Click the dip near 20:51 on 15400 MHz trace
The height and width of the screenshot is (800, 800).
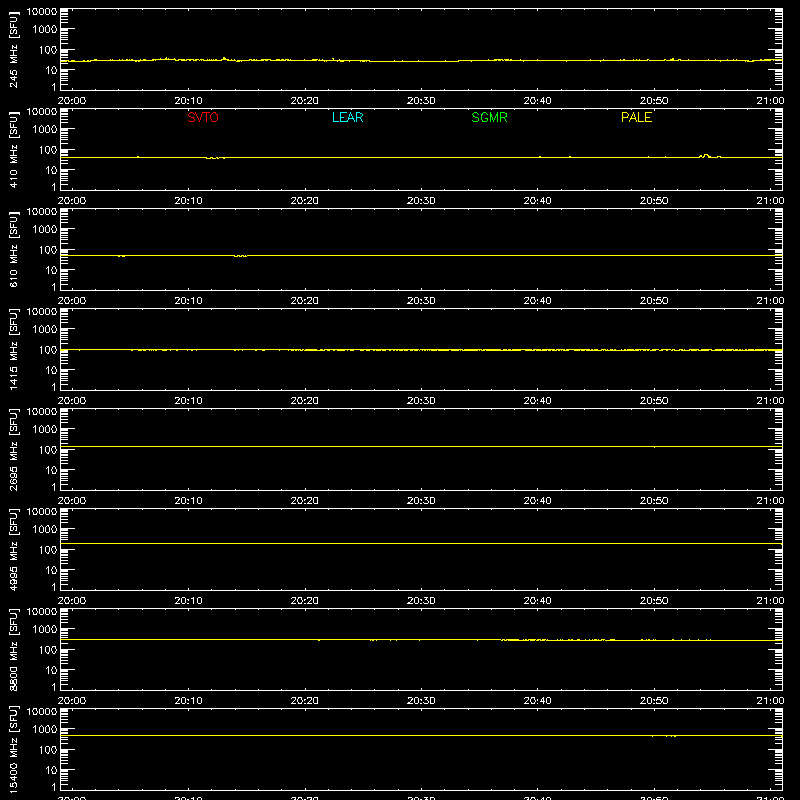pyautogui.click(x=671, y=736)
